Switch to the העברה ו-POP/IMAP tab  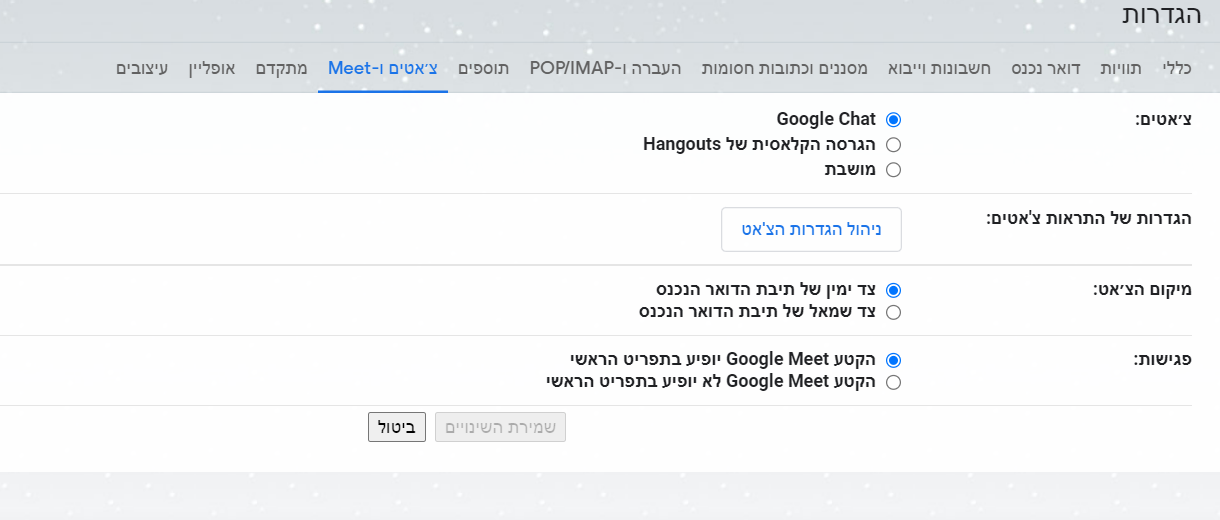pos(605,68)
